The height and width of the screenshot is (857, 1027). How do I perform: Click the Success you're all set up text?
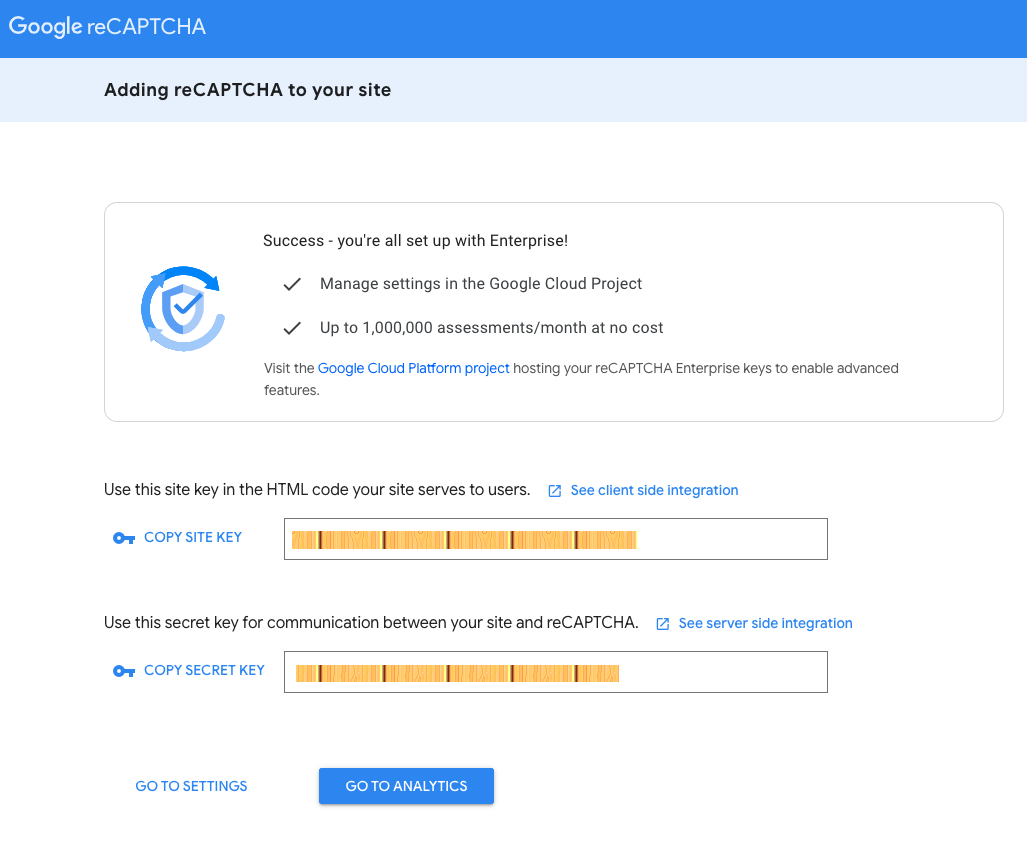click(415, 240)
